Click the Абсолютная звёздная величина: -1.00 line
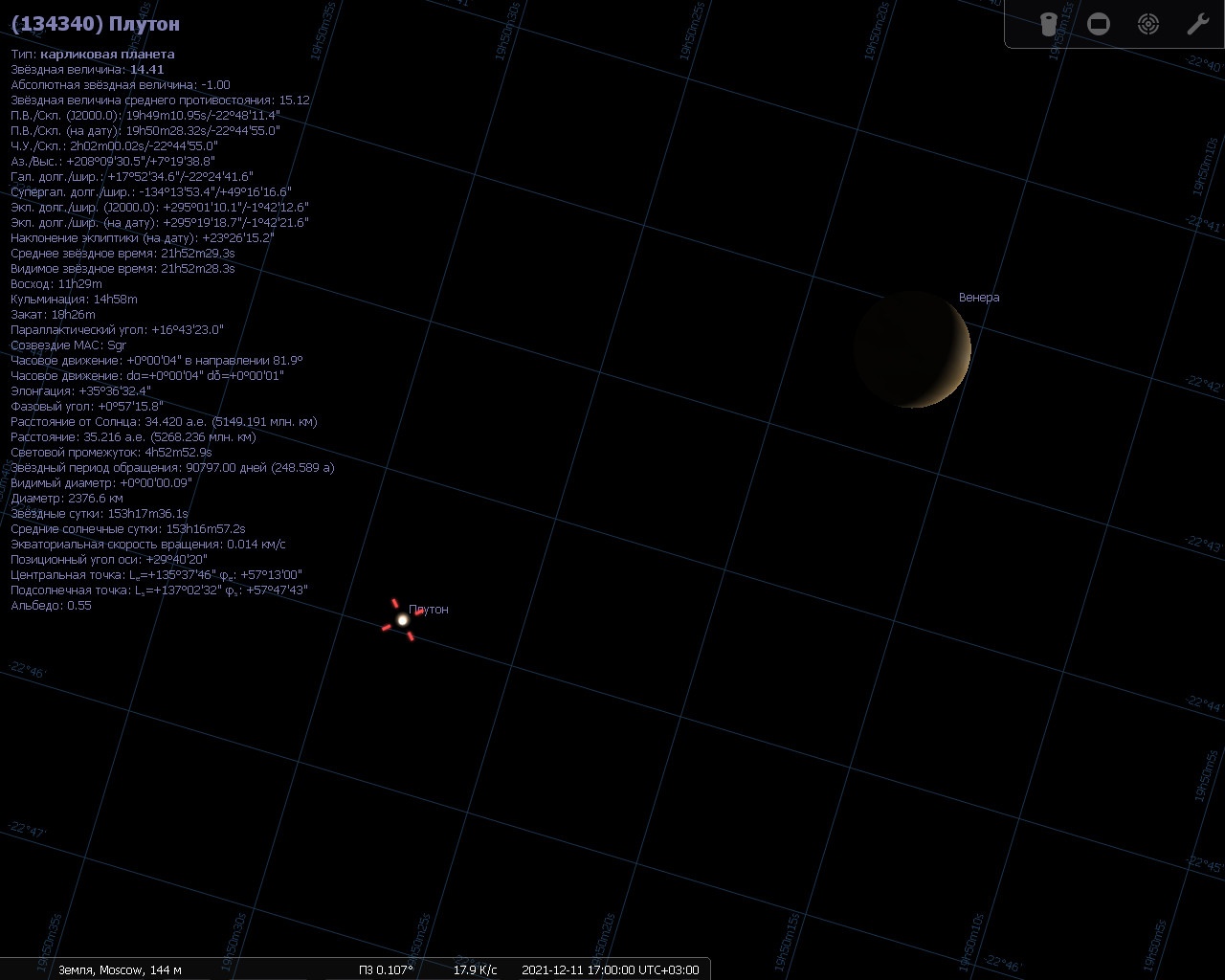Screen dimensions: 1225x980 click(x=121, y=85)
